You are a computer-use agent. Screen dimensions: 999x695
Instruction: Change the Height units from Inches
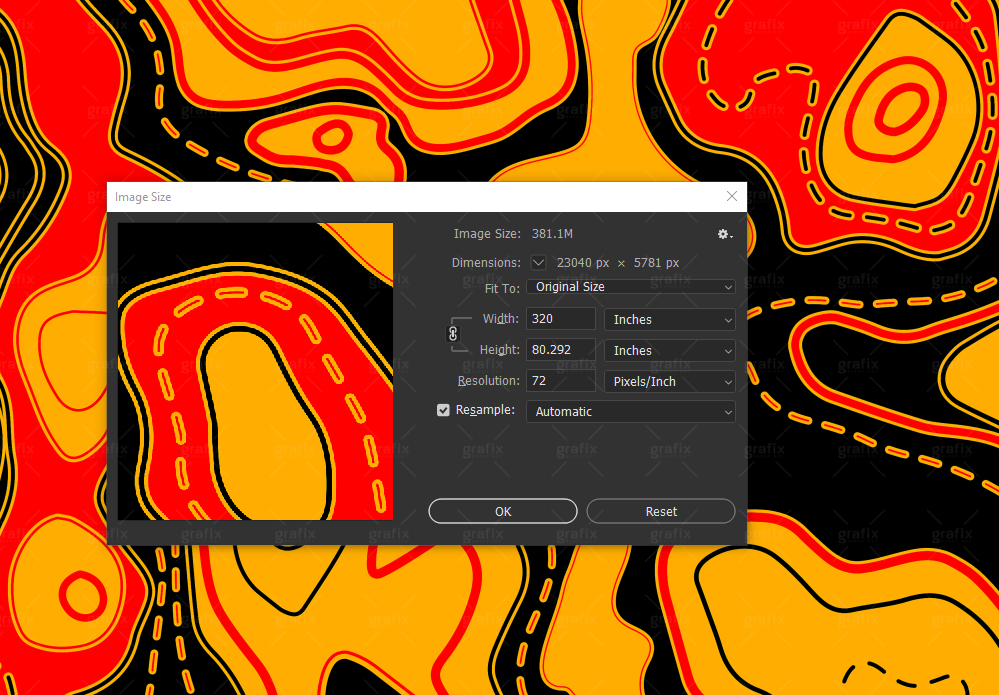pyautogui.click(x=670, y=350)
